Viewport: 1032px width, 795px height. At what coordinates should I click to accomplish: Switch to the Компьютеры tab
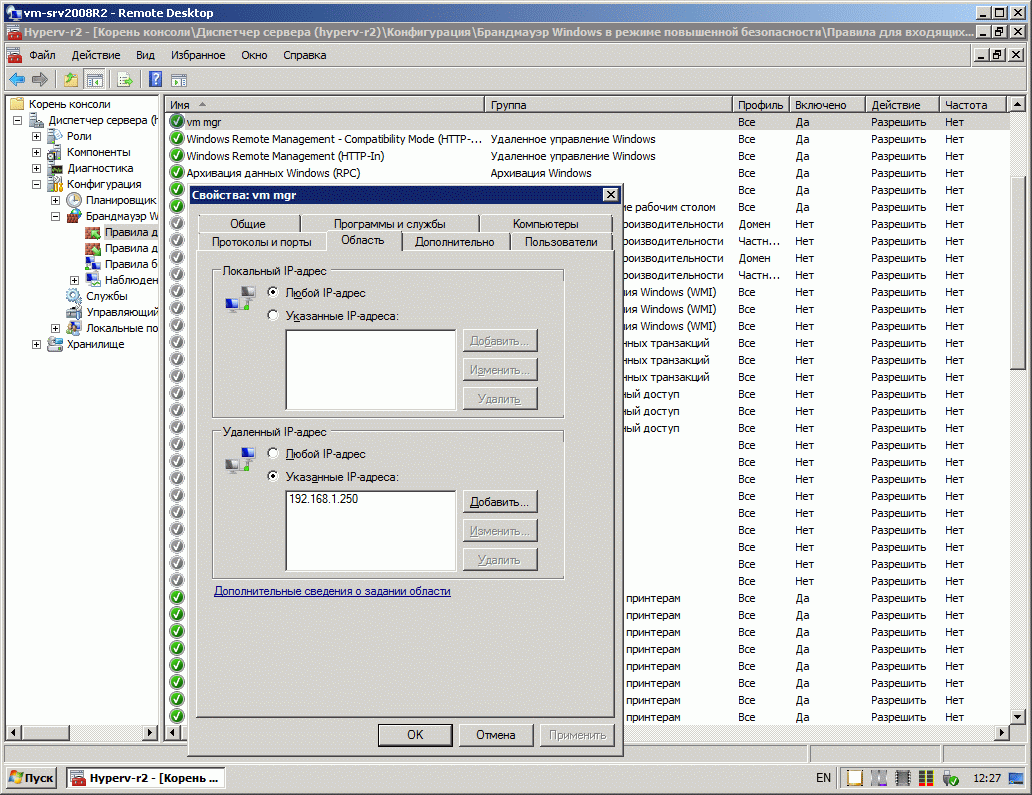point(546,224)
